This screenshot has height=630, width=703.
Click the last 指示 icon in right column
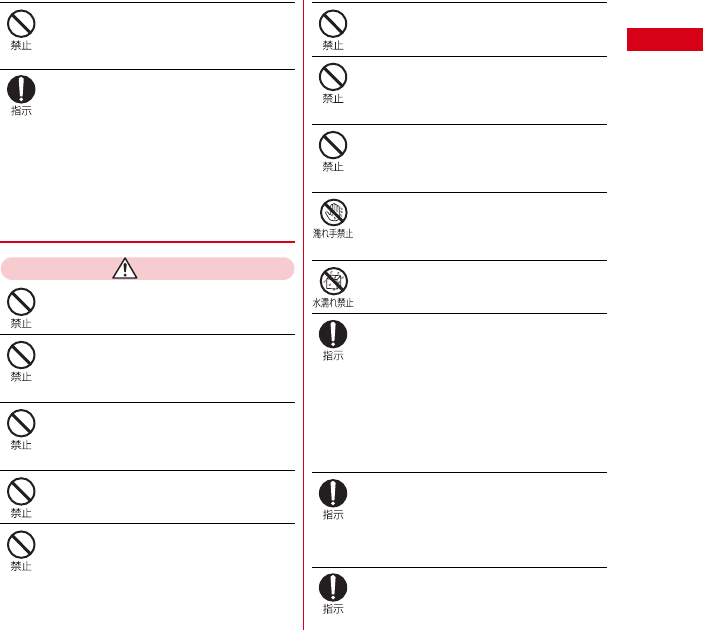click(x=333, y=587)
